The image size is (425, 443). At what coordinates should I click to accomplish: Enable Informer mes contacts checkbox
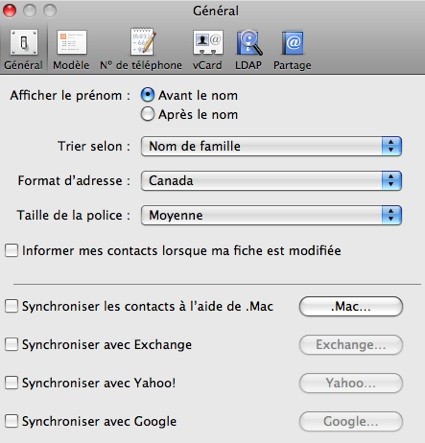tap(11, 250)
